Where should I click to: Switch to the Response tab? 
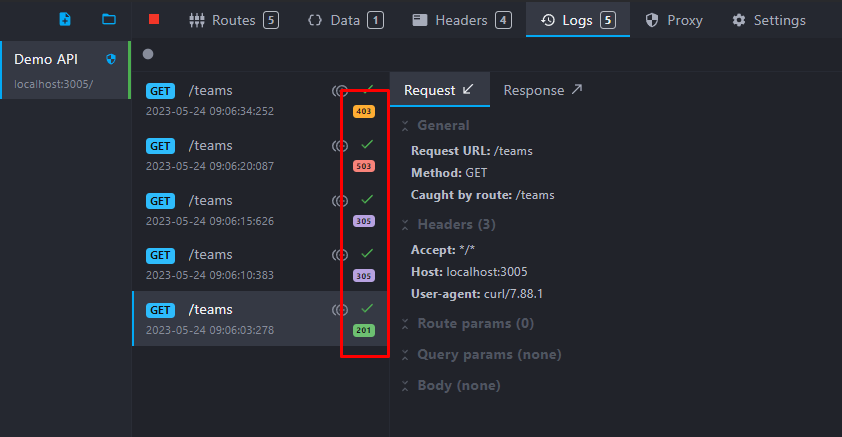coord(542,90)
